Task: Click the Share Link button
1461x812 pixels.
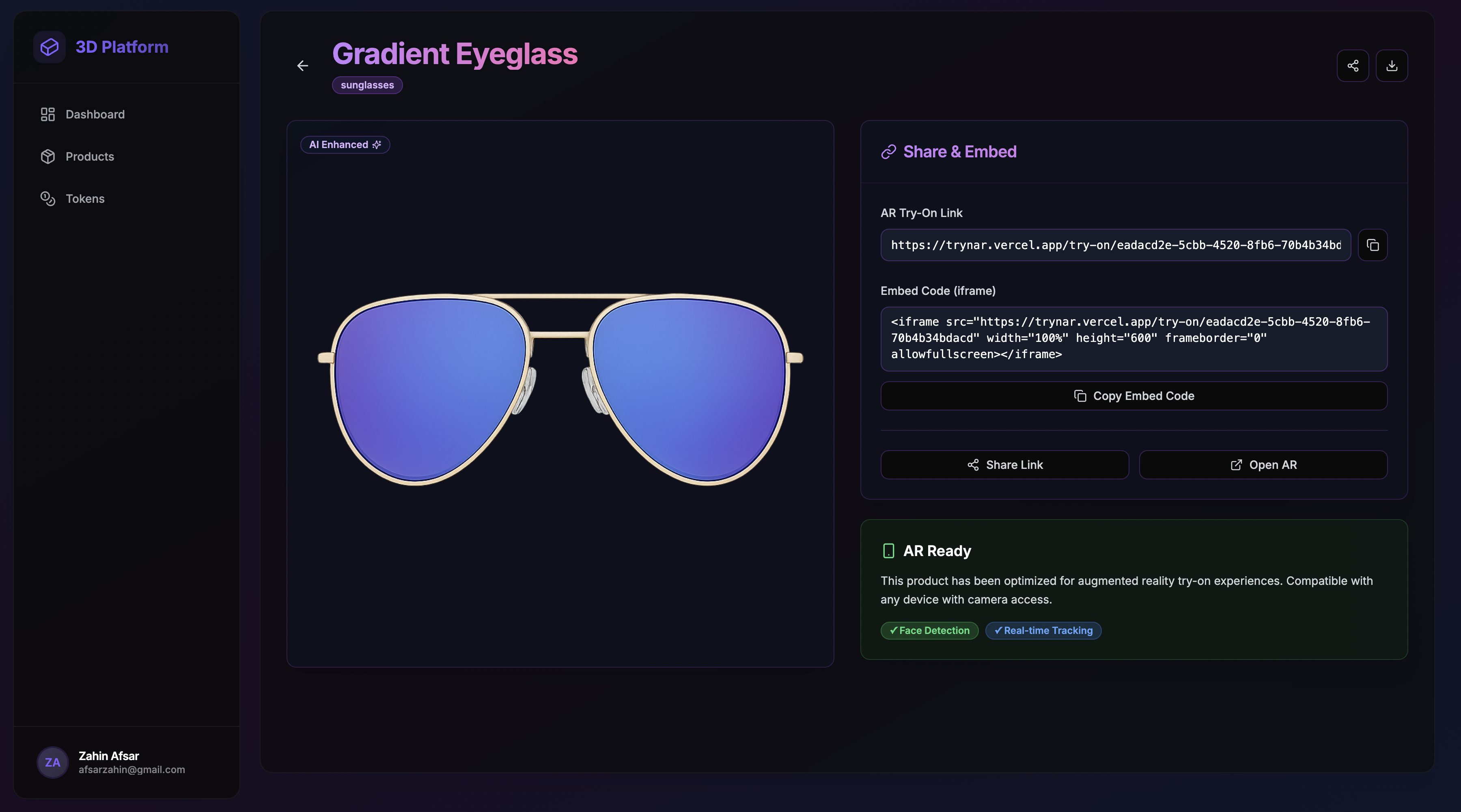Action: click(x=1004, y=465)
